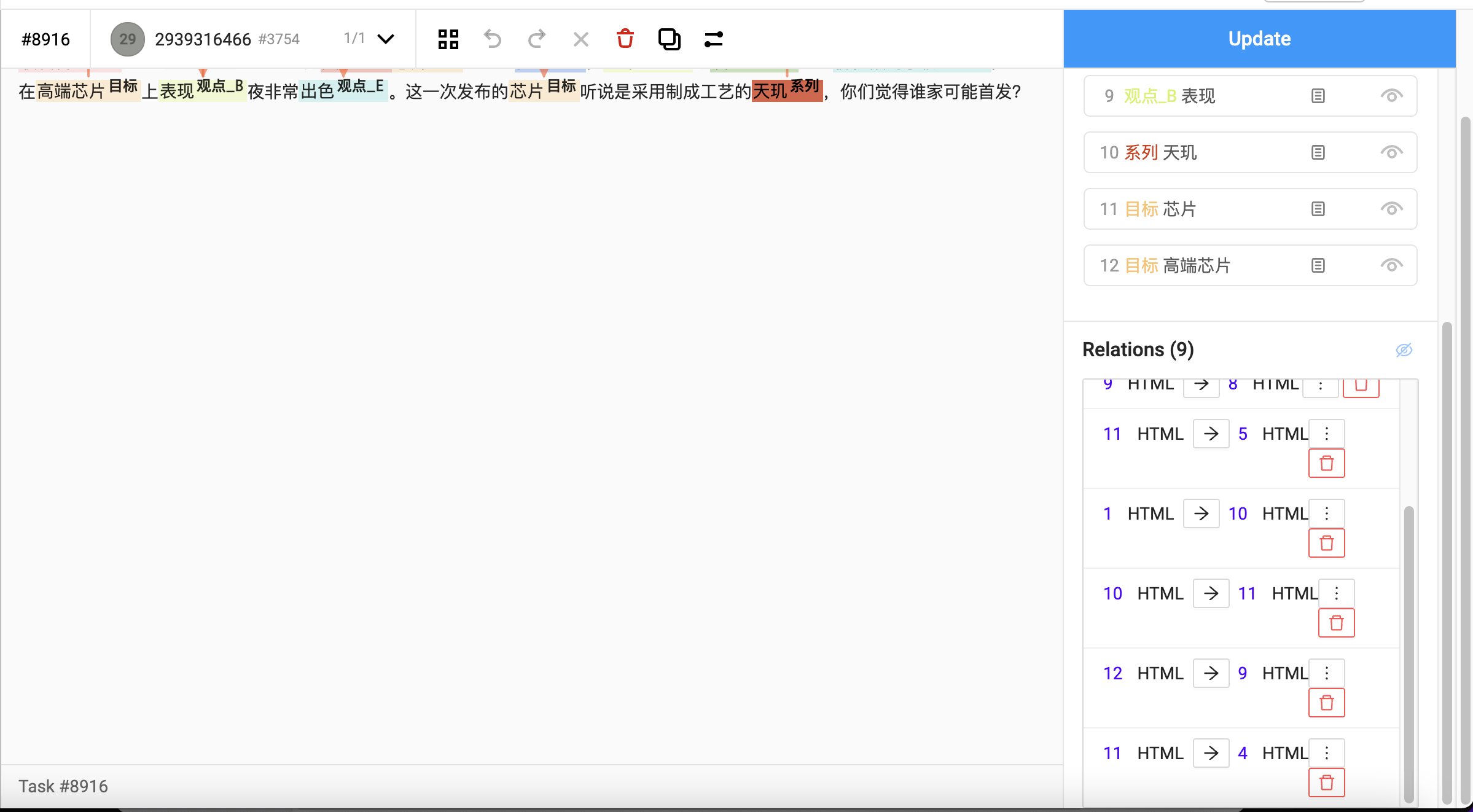Click the Redo icon
1473x812 pixels.
click(x=536, y=39)
